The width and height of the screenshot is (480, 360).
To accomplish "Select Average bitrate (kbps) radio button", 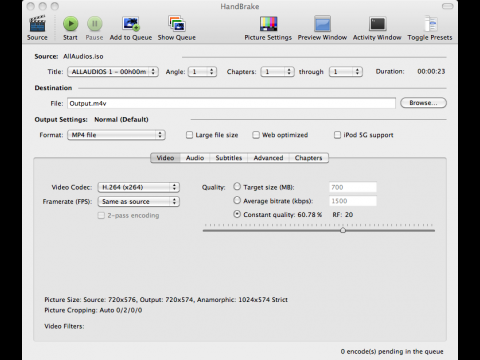I will (237, 200).
